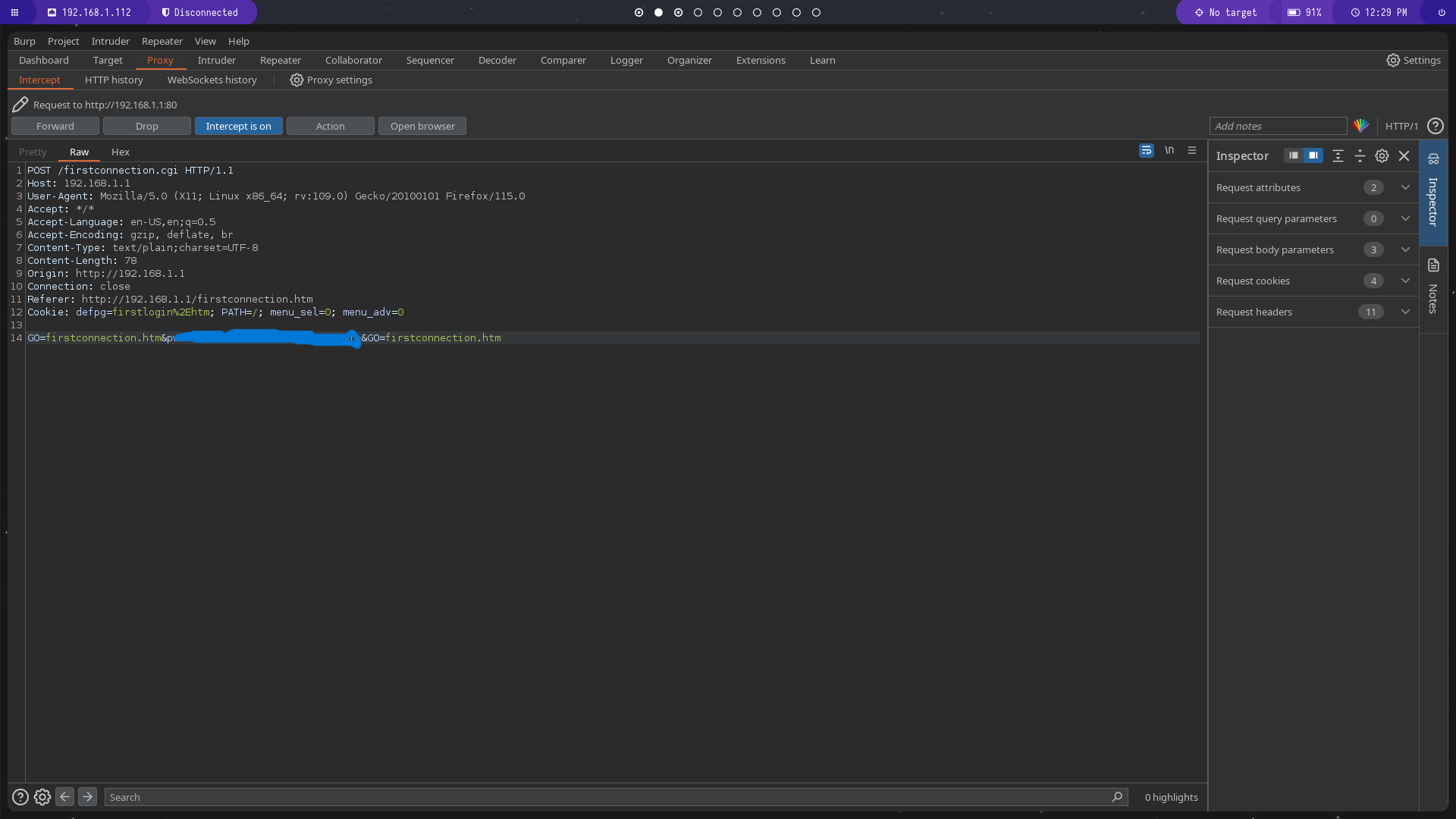
Task: Go to next search match arrow
Action: click(x=87, y=796)
